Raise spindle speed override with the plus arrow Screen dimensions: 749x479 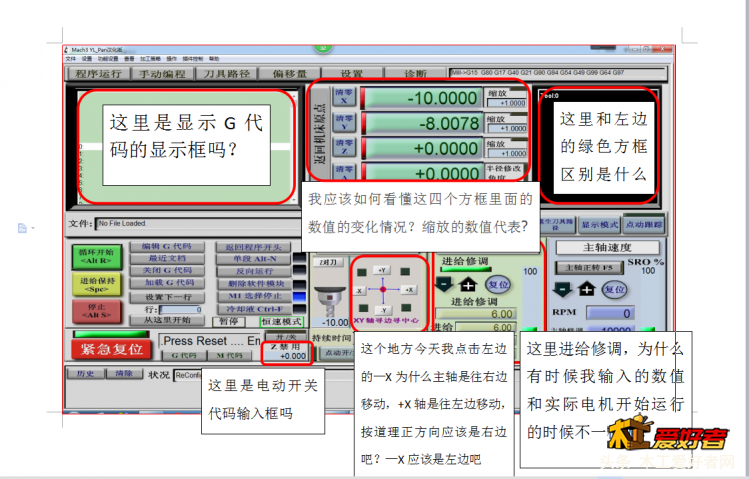point(587,289)
